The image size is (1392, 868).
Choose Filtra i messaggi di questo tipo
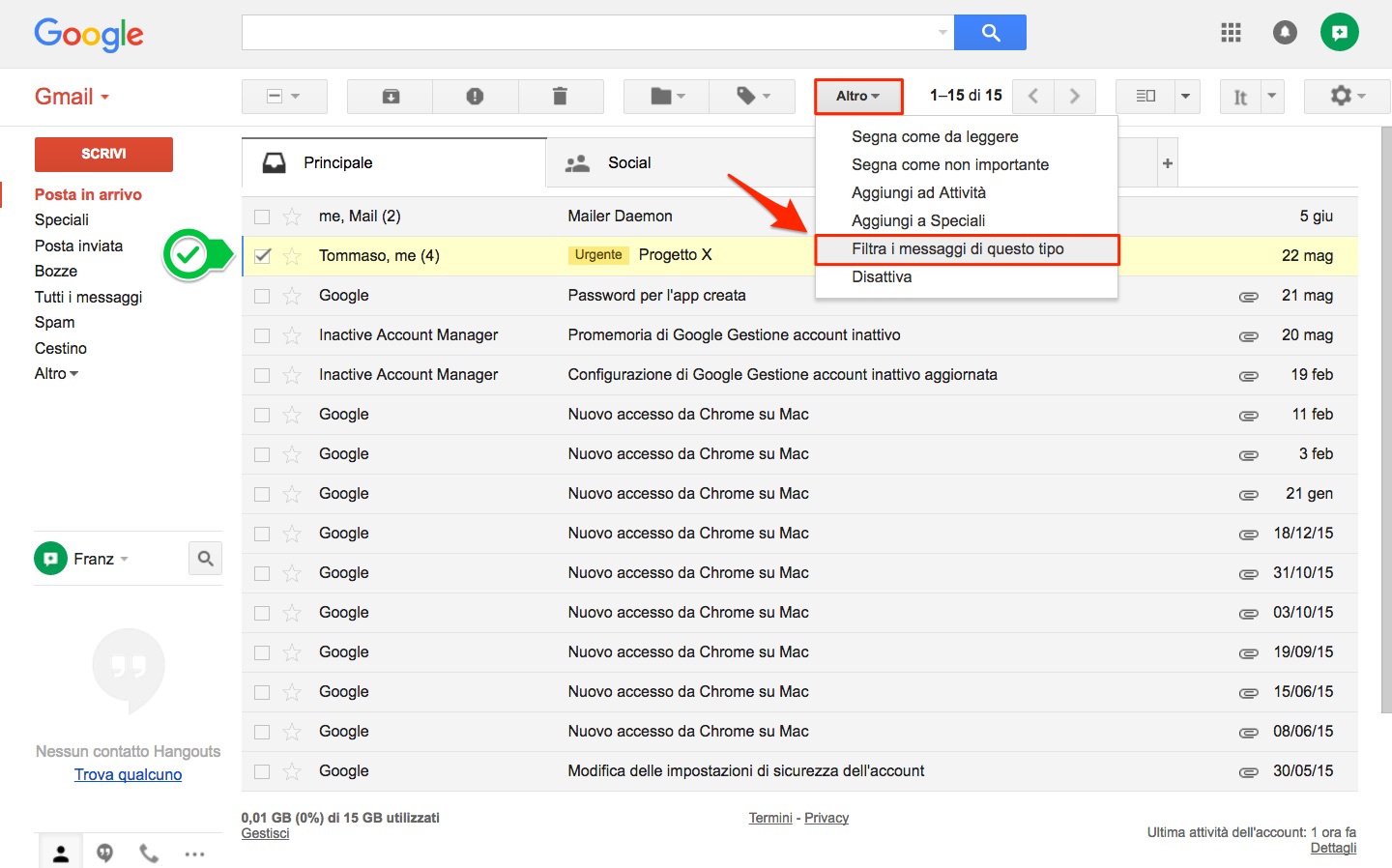coord(967,248)
